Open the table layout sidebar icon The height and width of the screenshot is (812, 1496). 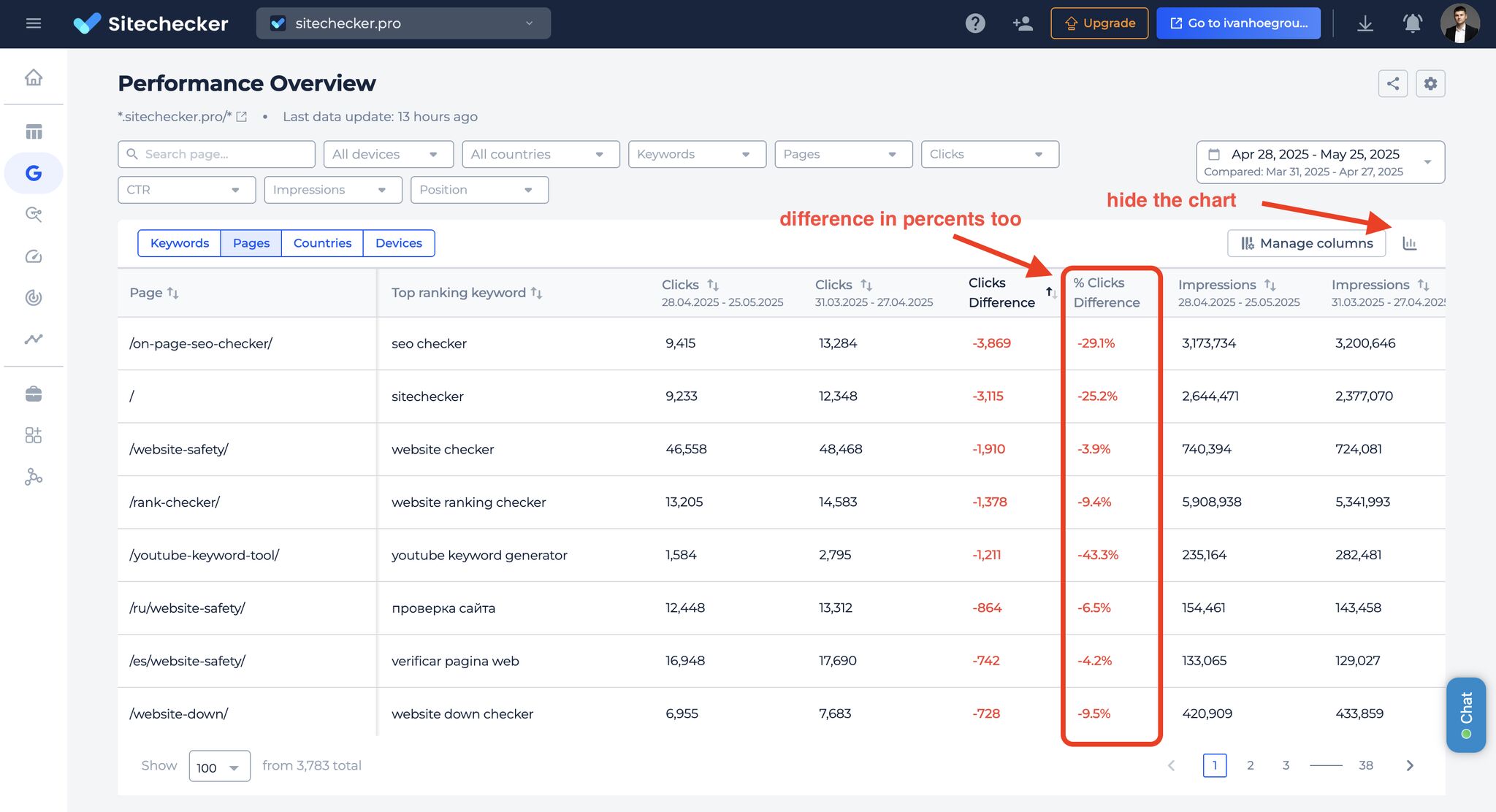tap(34, 131)
